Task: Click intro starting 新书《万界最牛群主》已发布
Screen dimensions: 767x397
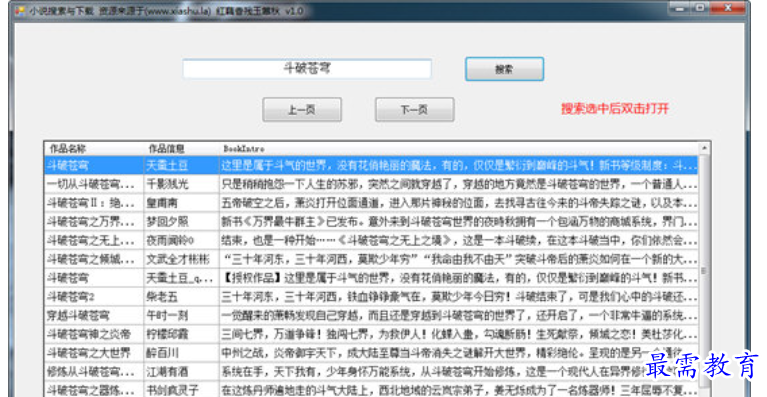Action: [459, 222]
